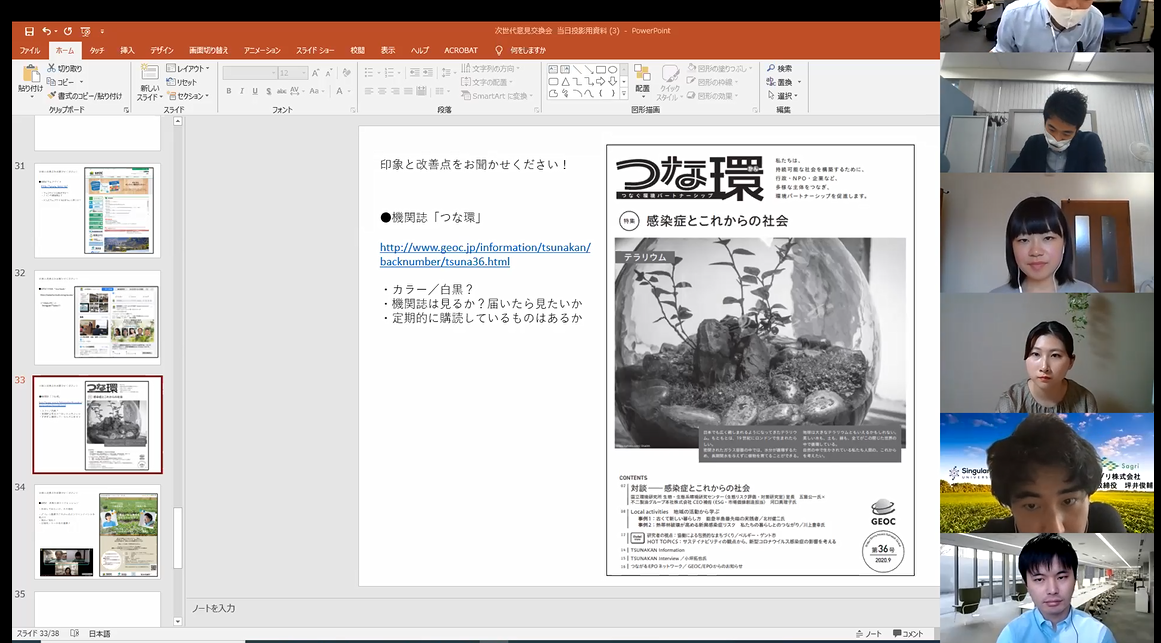Viewport: 1161px width, 643px height.
Task: Open Shape Fill (図形の塗りつぶし) dropdown
Action: (x=718, y=68)
